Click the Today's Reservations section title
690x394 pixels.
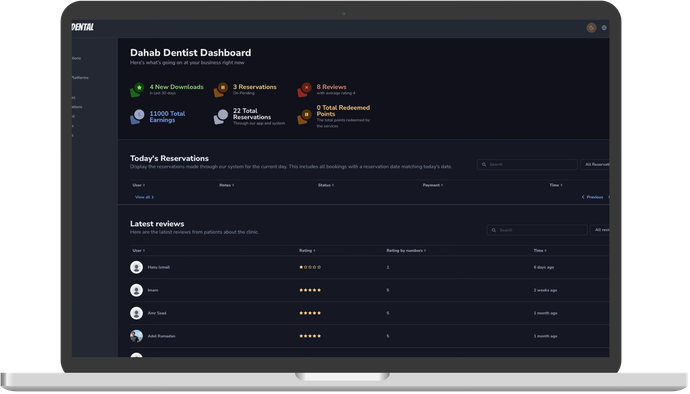[x=169, y=158]
